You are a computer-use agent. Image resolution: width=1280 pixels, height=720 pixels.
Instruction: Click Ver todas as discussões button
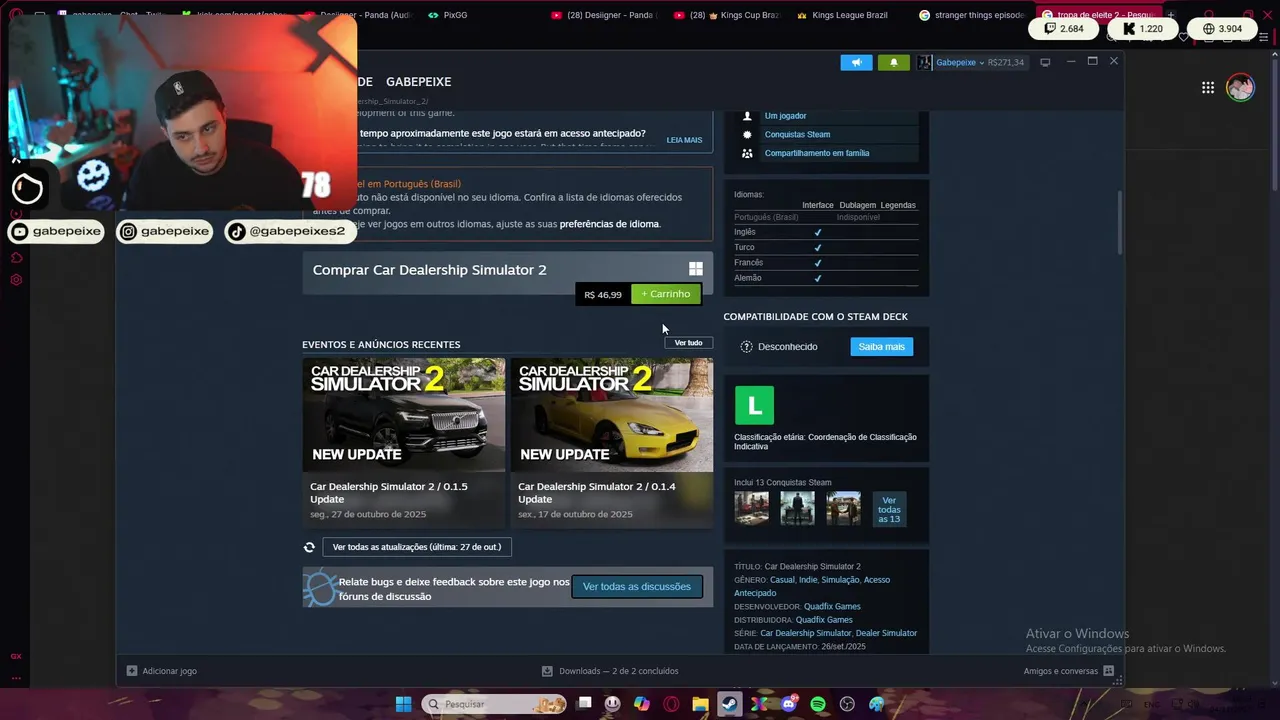coord(637,587)
